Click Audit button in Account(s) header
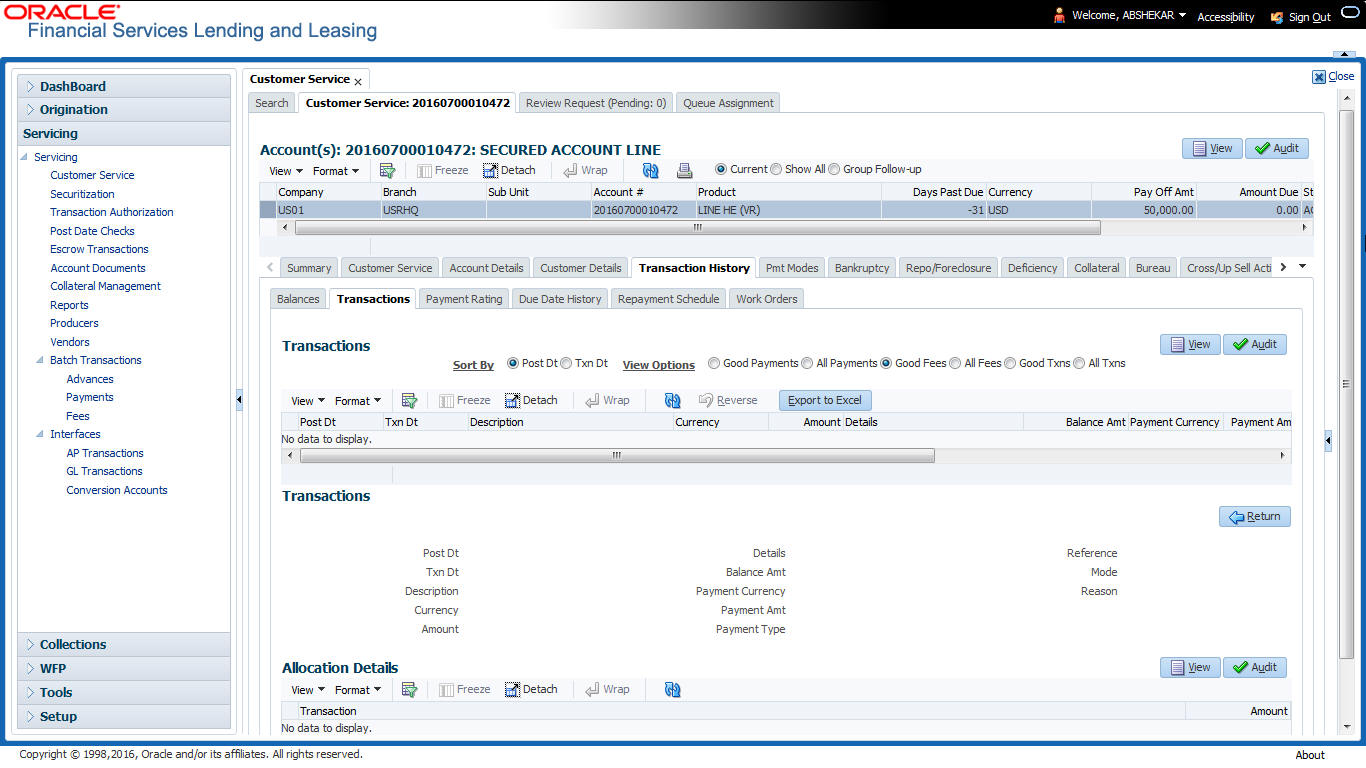Image resolution: width=1366 pixels, height=768 pixels. pos(1277,148)
